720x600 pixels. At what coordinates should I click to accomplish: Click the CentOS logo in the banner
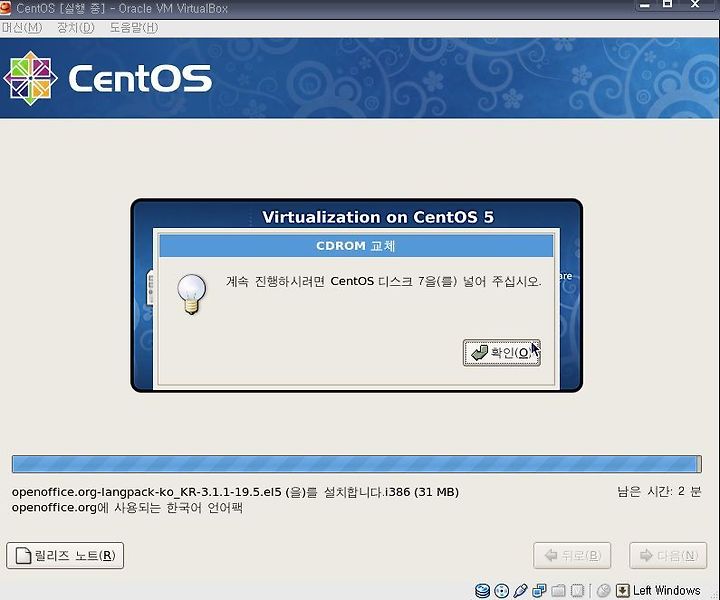coord(108,78)
